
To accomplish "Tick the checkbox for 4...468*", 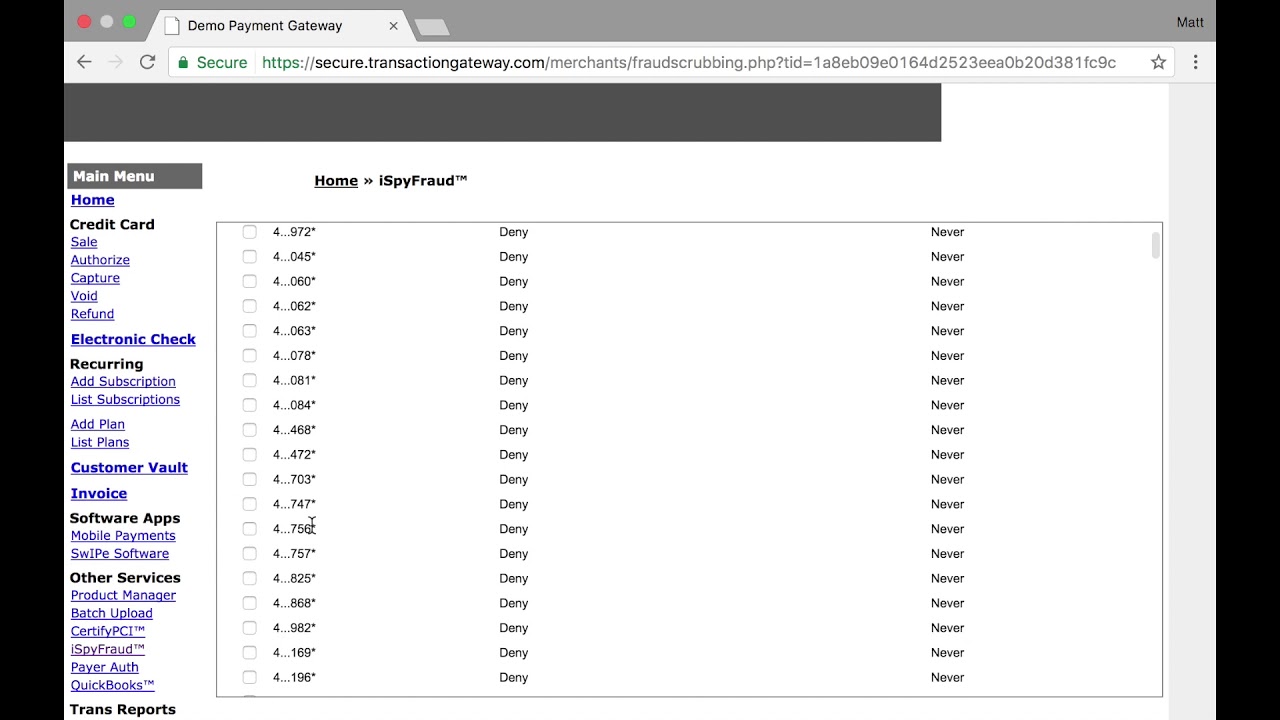I will coord(250,430).
